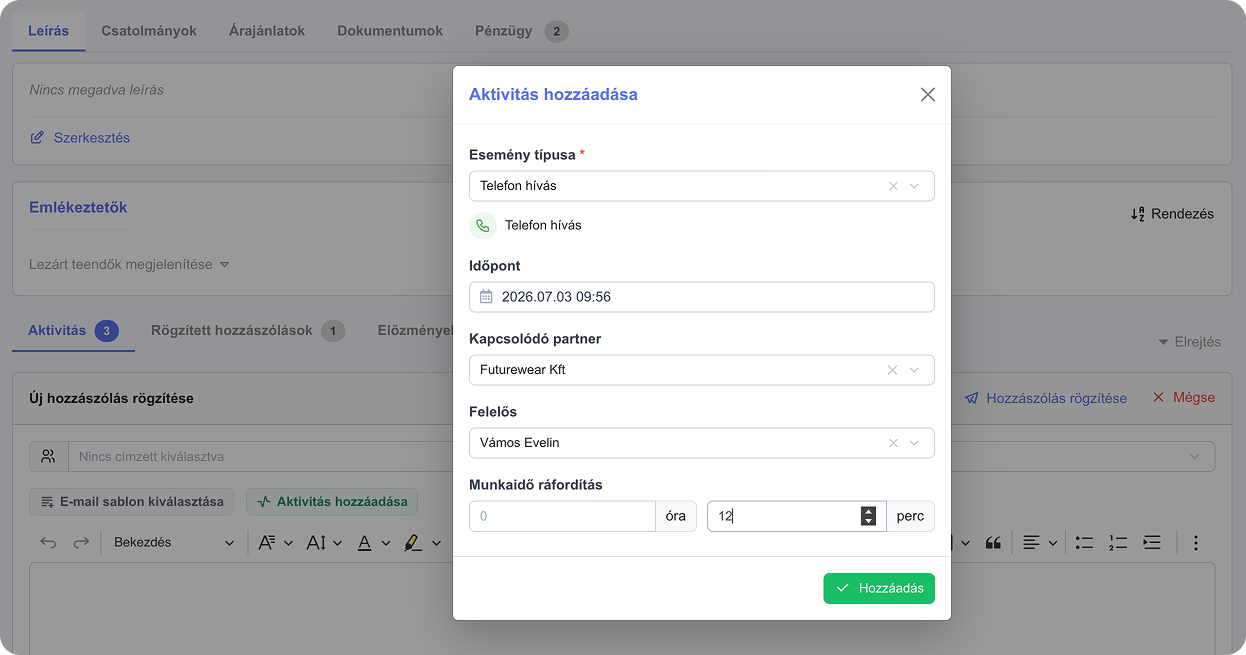Open the highlight marker color picker

[422, 543]
